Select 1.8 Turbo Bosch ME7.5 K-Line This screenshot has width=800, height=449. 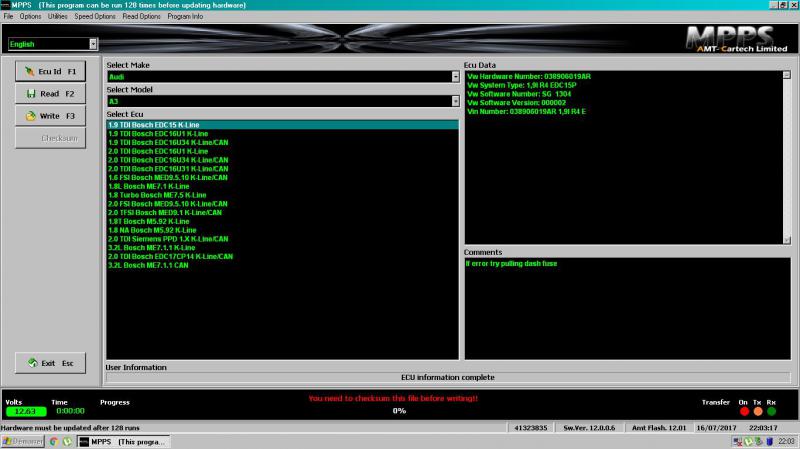(283, 195)
